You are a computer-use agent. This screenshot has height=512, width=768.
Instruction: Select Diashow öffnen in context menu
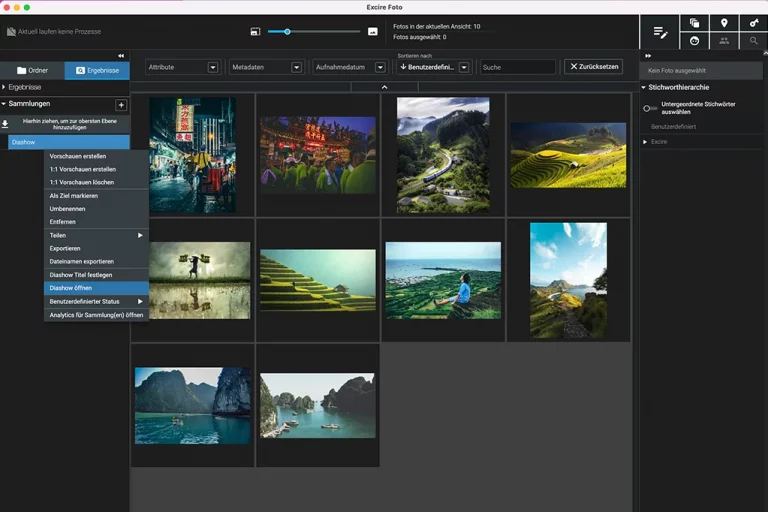click(71, 288)
